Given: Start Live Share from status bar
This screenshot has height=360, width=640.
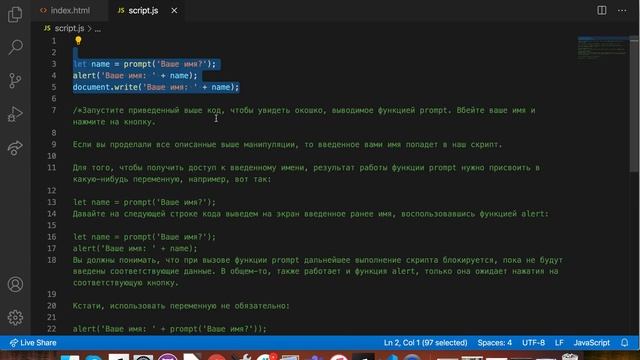Looking at the screenshot, I should 33,343.
